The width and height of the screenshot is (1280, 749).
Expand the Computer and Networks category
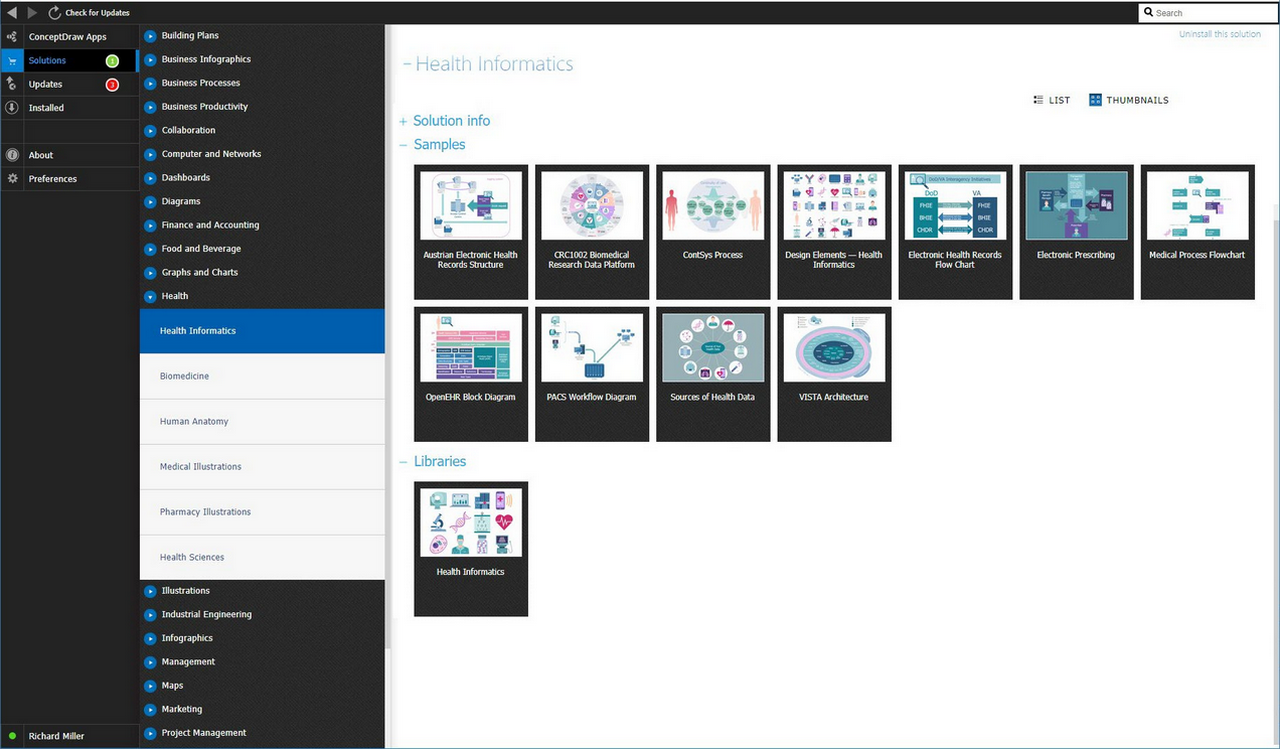[150, 154]
